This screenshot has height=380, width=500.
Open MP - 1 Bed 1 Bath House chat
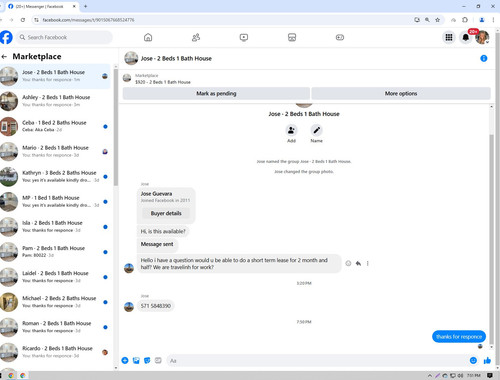[x=55, y=202]
